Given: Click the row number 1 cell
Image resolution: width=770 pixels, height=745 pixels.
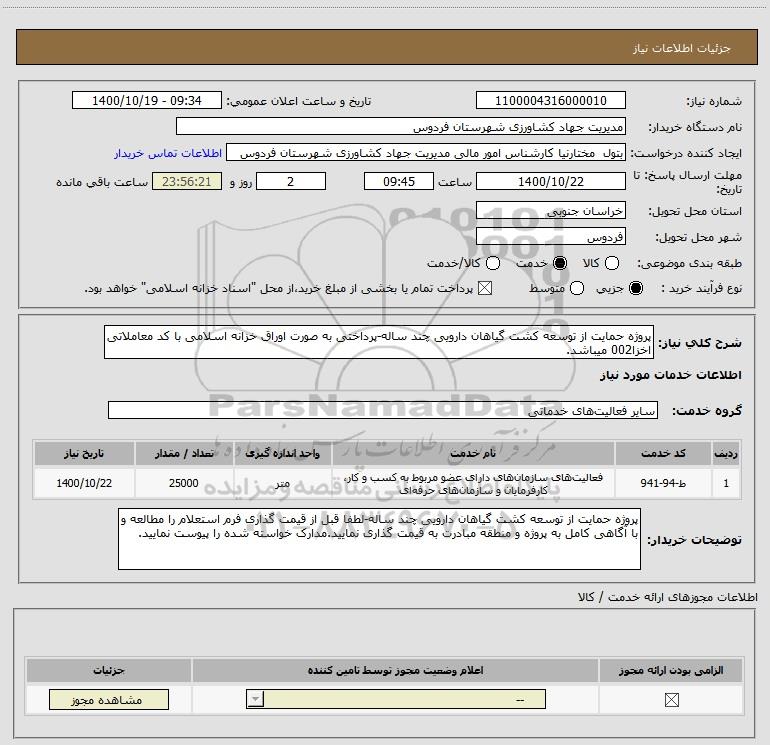Looking at the screenshot, I should point(726,483).
